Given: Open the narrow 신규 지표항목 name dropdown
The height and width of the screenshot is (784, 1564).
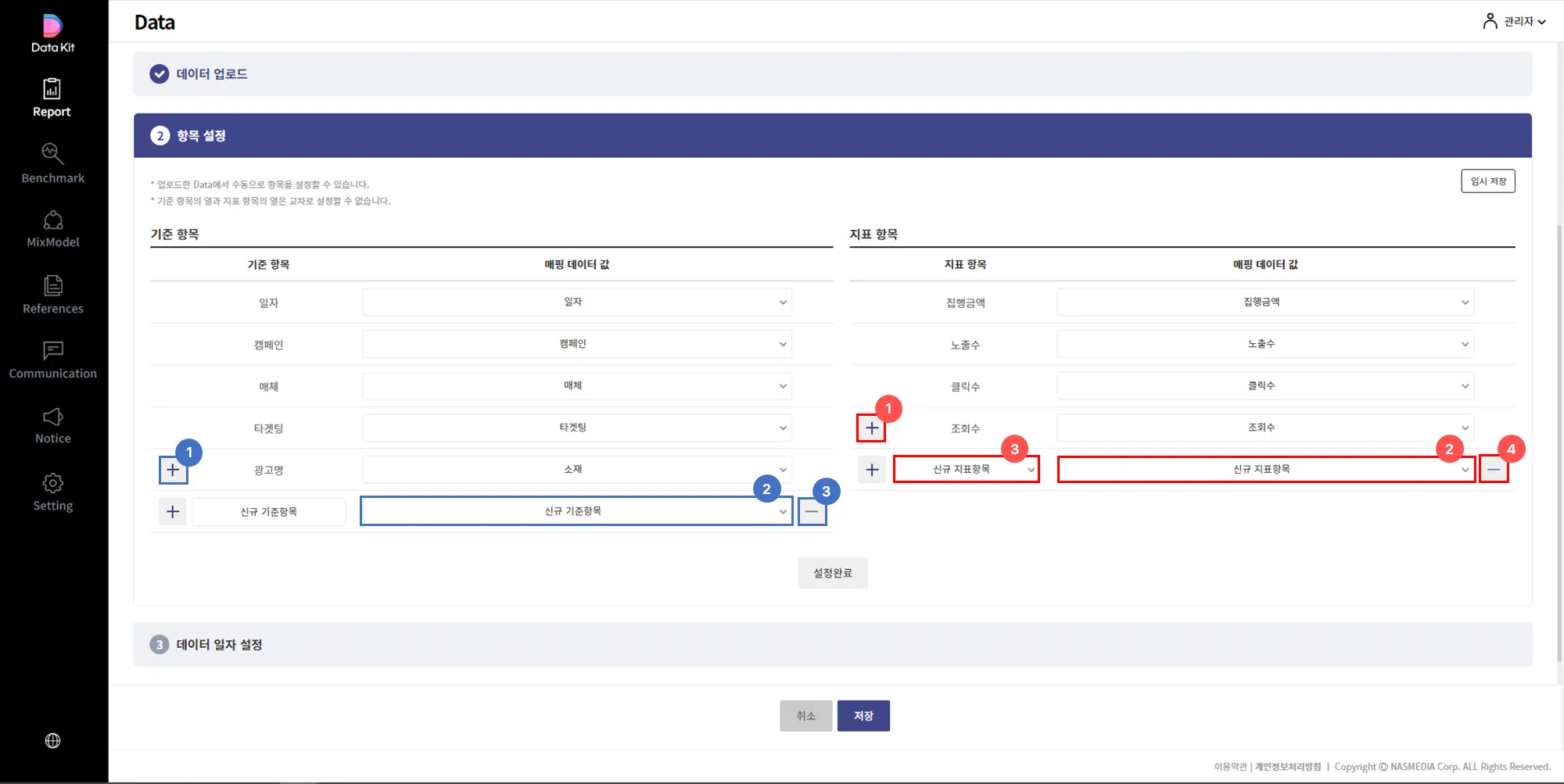Looking at the screenshot, I should click(x=967, y=470).
